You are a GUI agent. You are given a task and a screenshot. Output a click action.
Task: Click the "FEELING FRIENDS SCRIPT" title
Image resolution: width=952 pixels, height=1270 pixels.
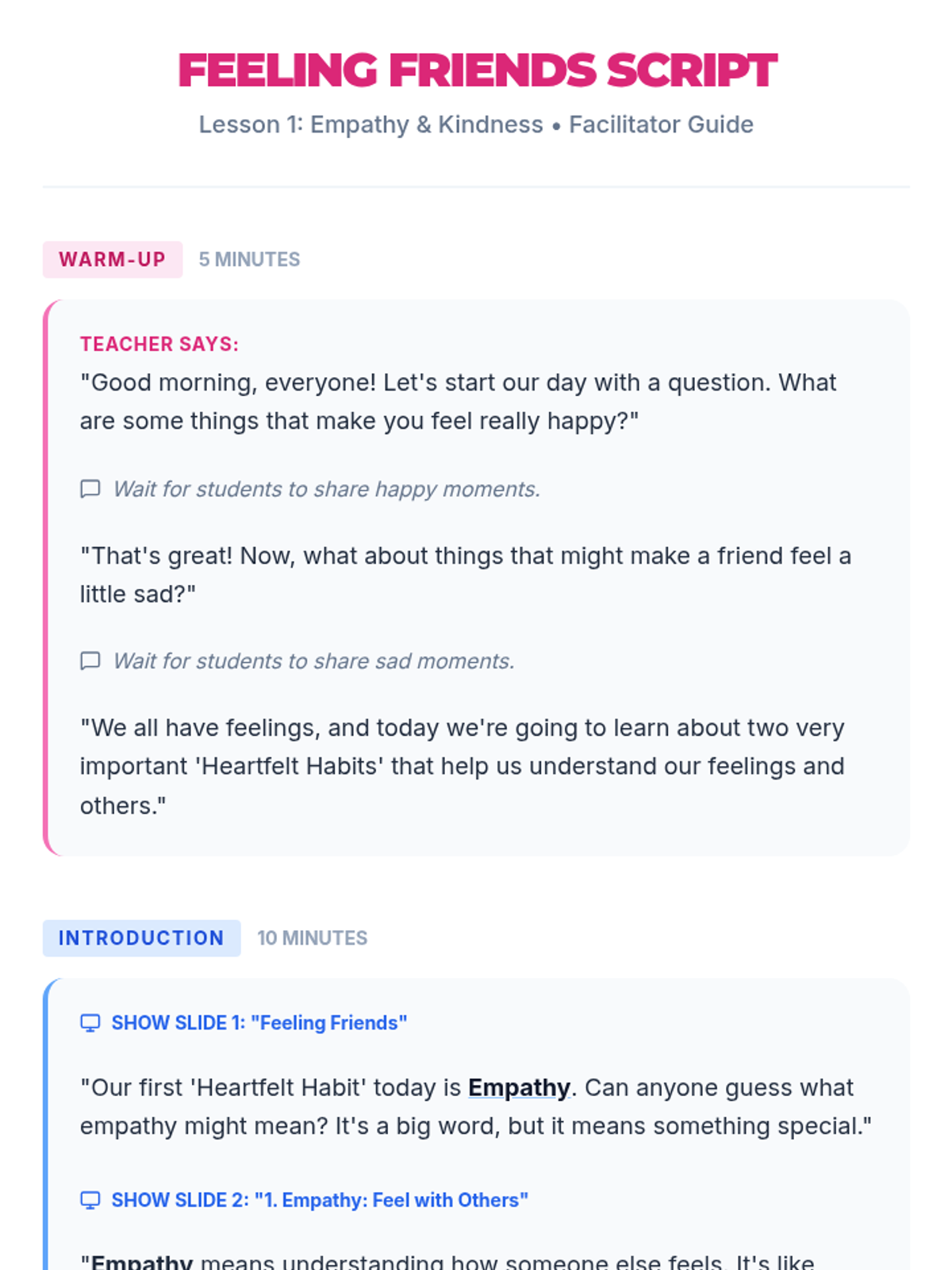point(477,70)
